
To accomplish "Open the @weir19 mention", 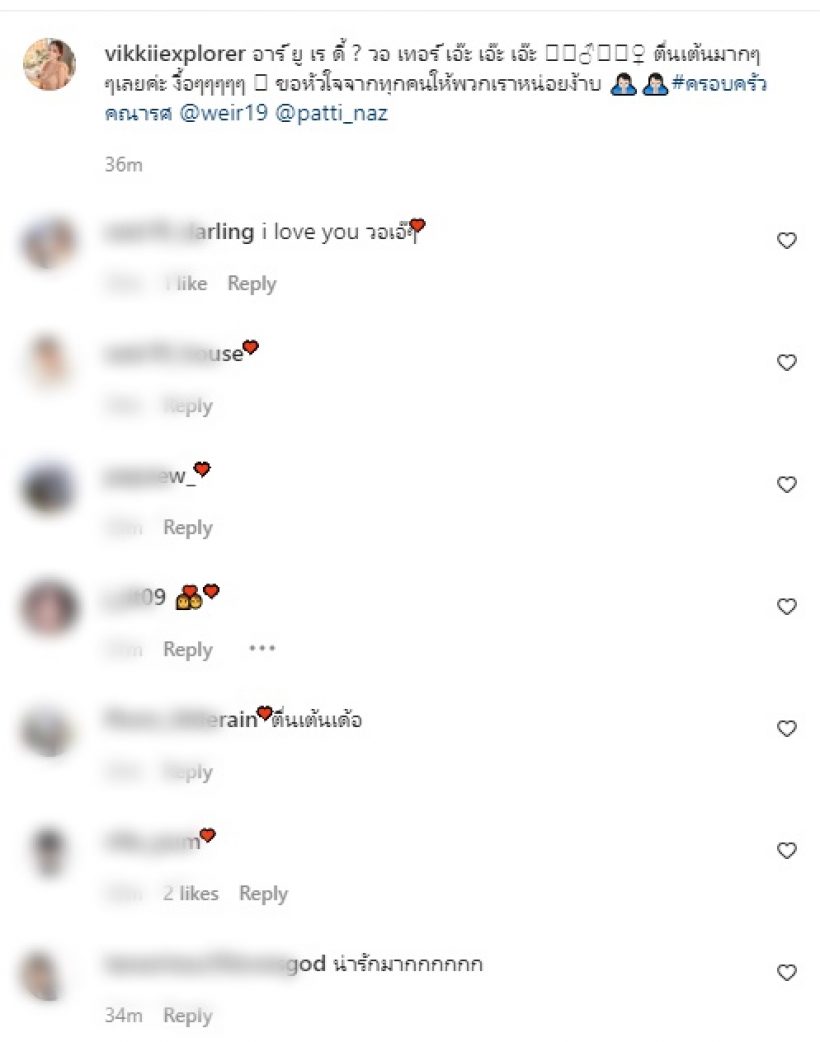I will [x=223, y=112].
